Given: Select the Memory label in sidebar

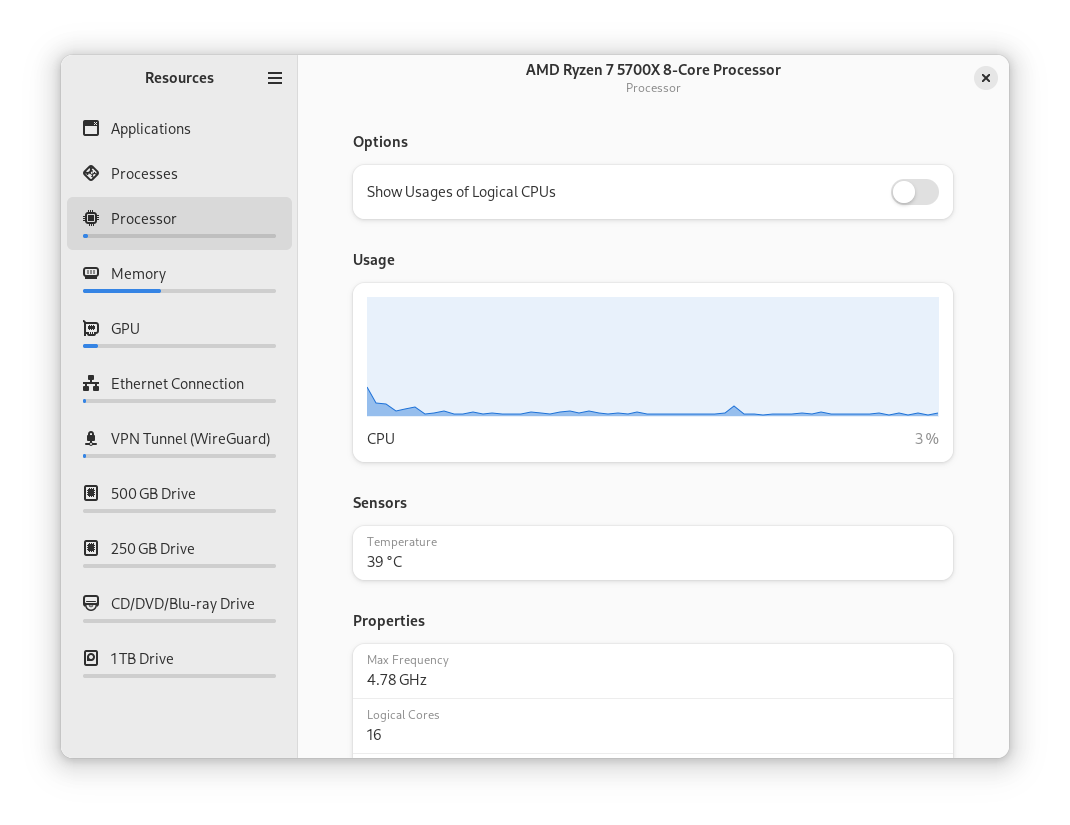Looking at the screenshot, I should tap(139, 274).
